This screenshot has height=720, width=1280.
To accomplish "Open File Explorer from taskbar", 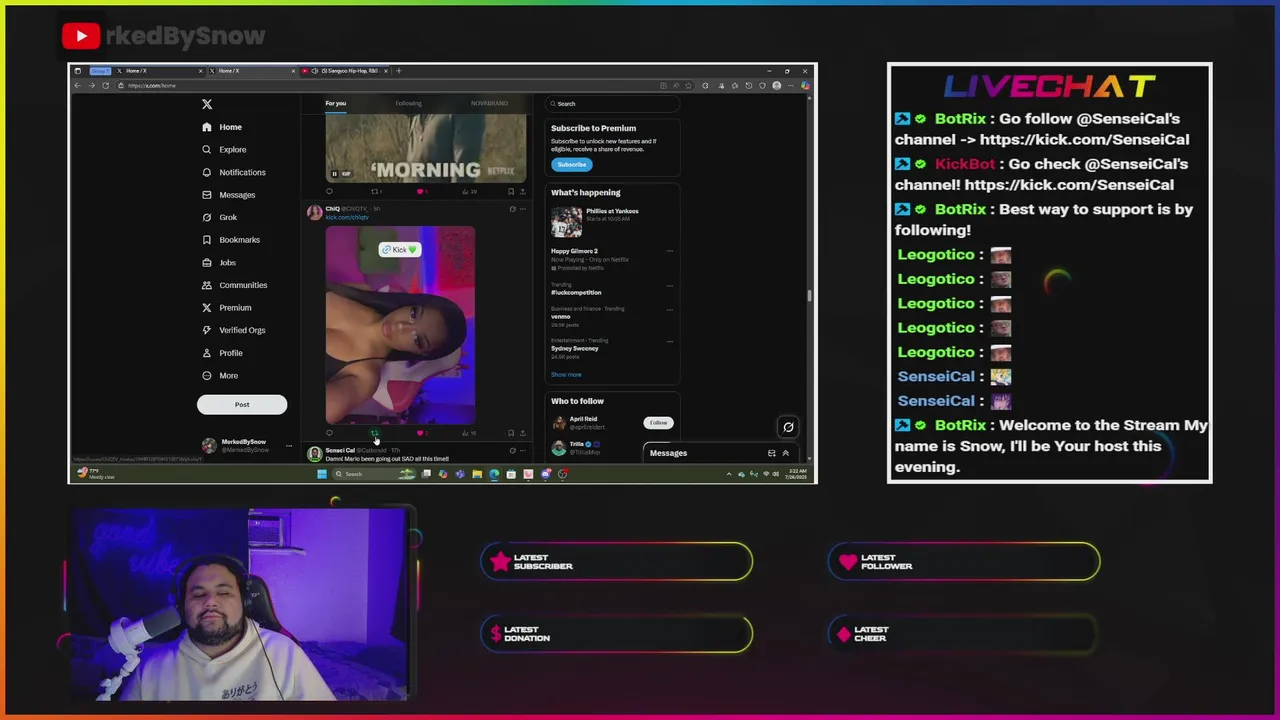I will coord(477,474).
